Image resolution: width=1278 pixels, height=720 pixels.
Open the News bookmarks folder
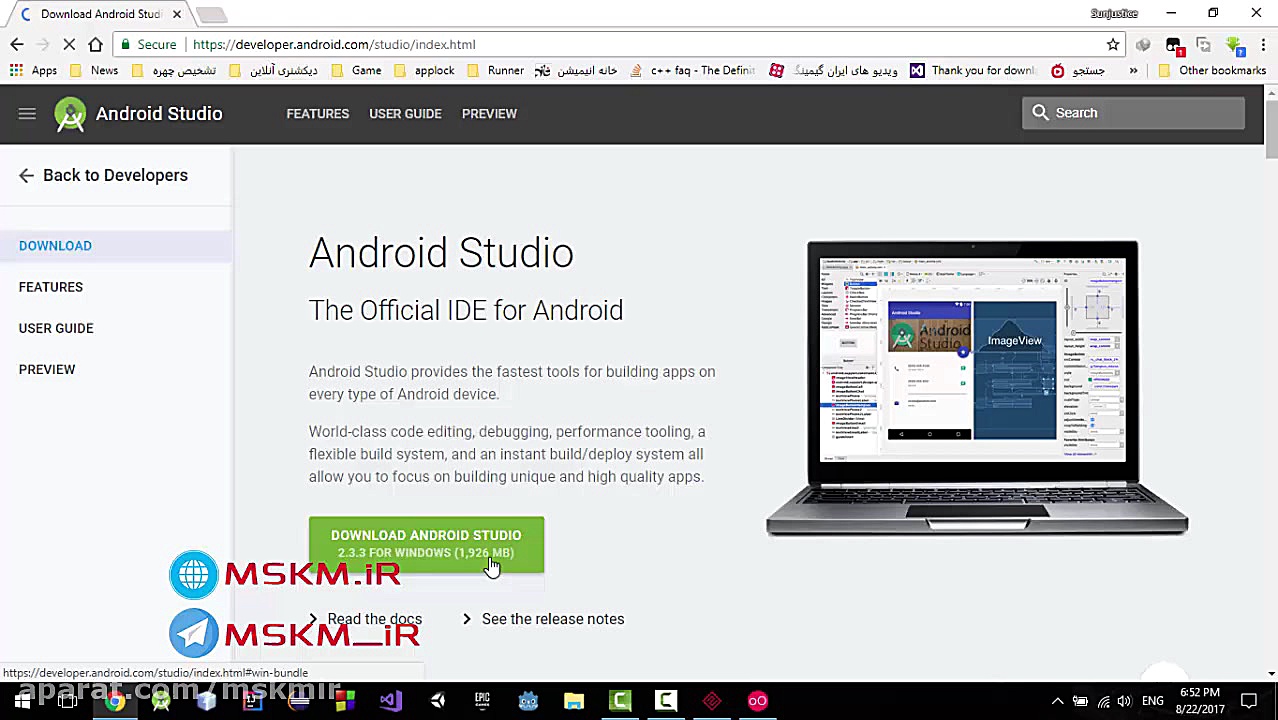click(93, 71)
